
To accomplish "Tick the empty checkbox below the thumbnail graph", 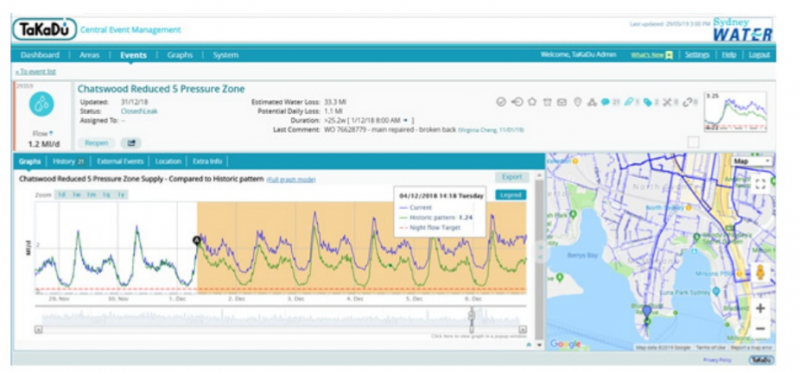I will click(x=693, y=142).
